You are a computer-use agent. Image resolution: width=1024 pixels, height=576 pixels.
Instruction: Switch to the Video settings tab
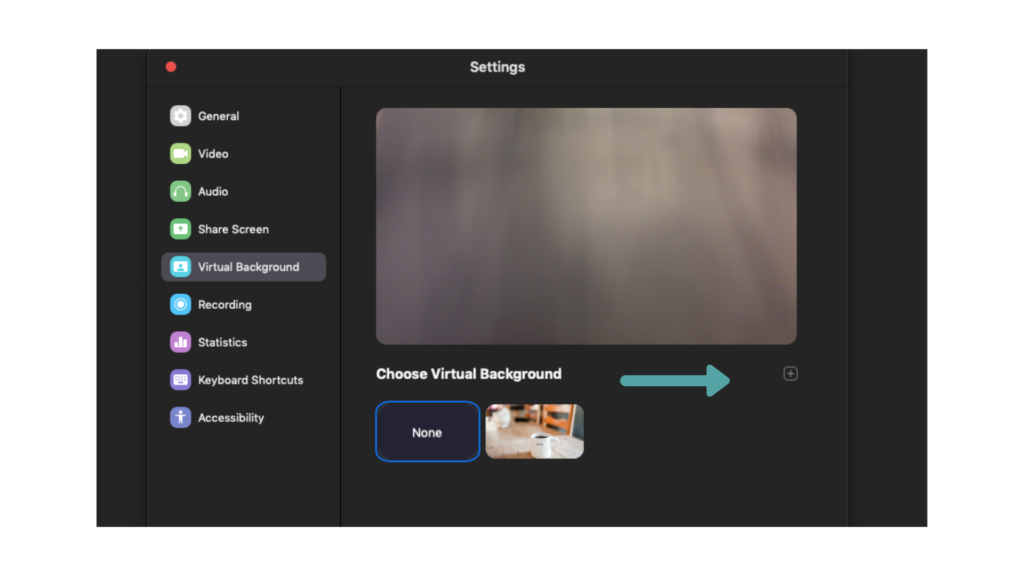[213, 154]
